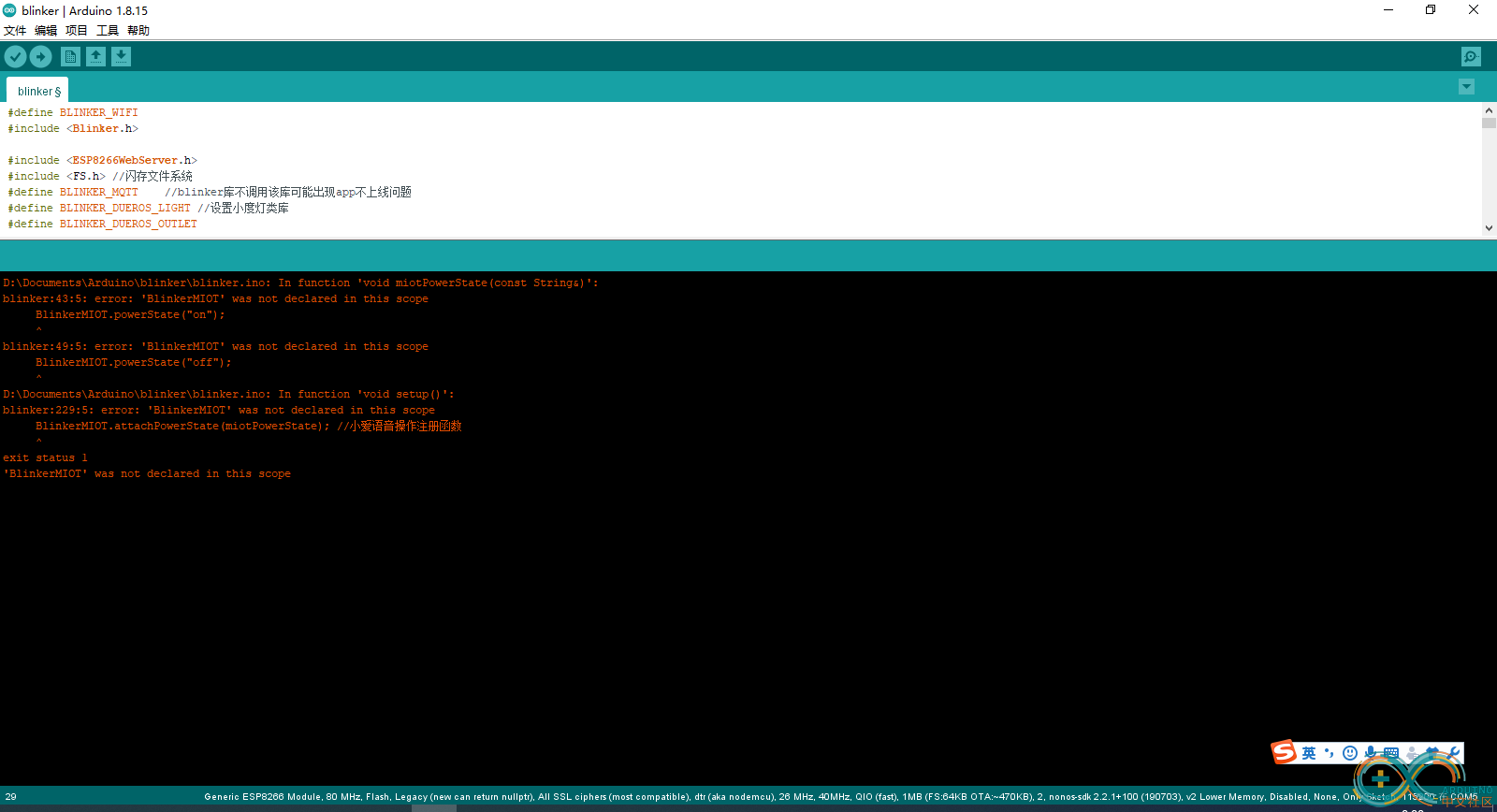Open Sogou soft keyboard icon

point(1391,753)
